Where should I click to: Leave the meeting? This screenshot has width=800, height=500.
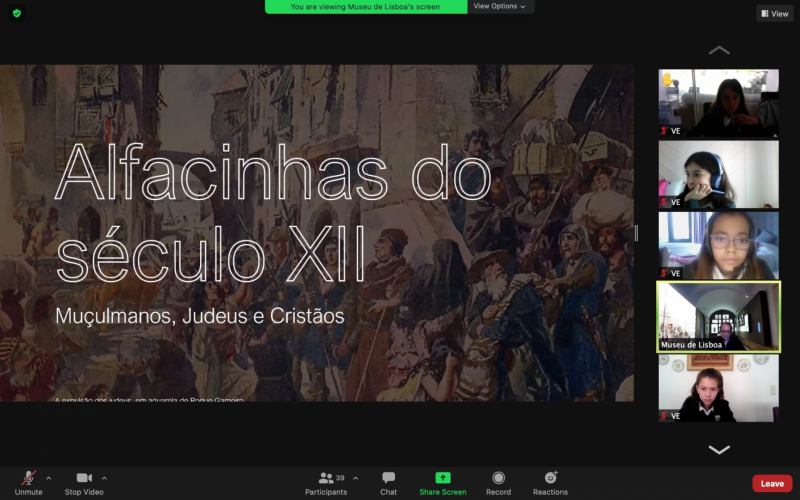point(772,483)
